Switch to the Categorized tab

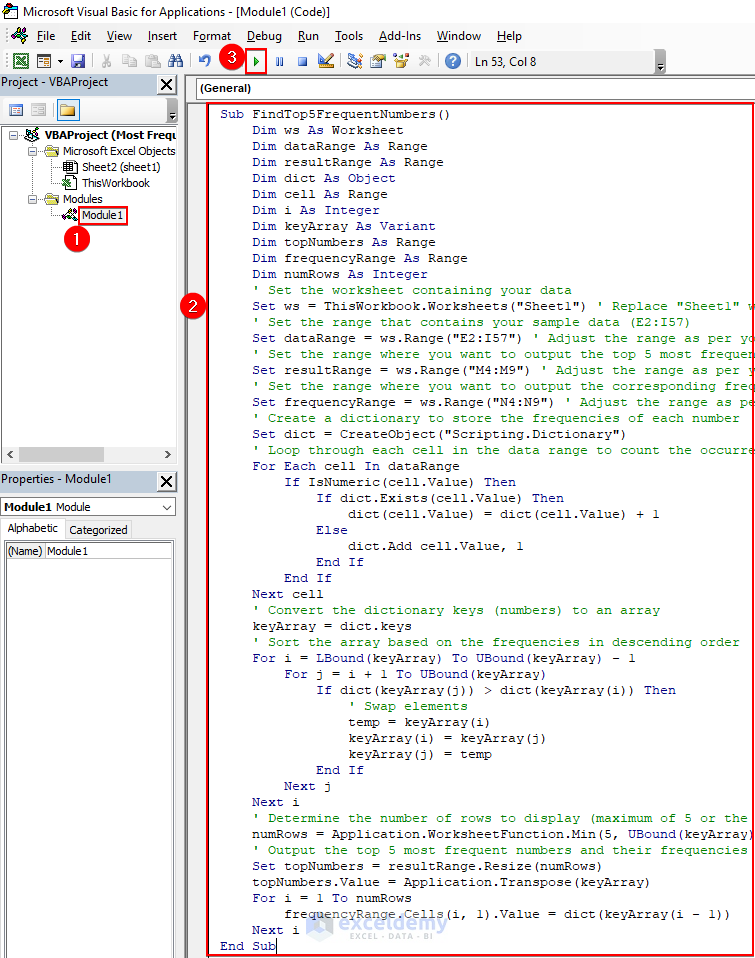tap(98, 530)
